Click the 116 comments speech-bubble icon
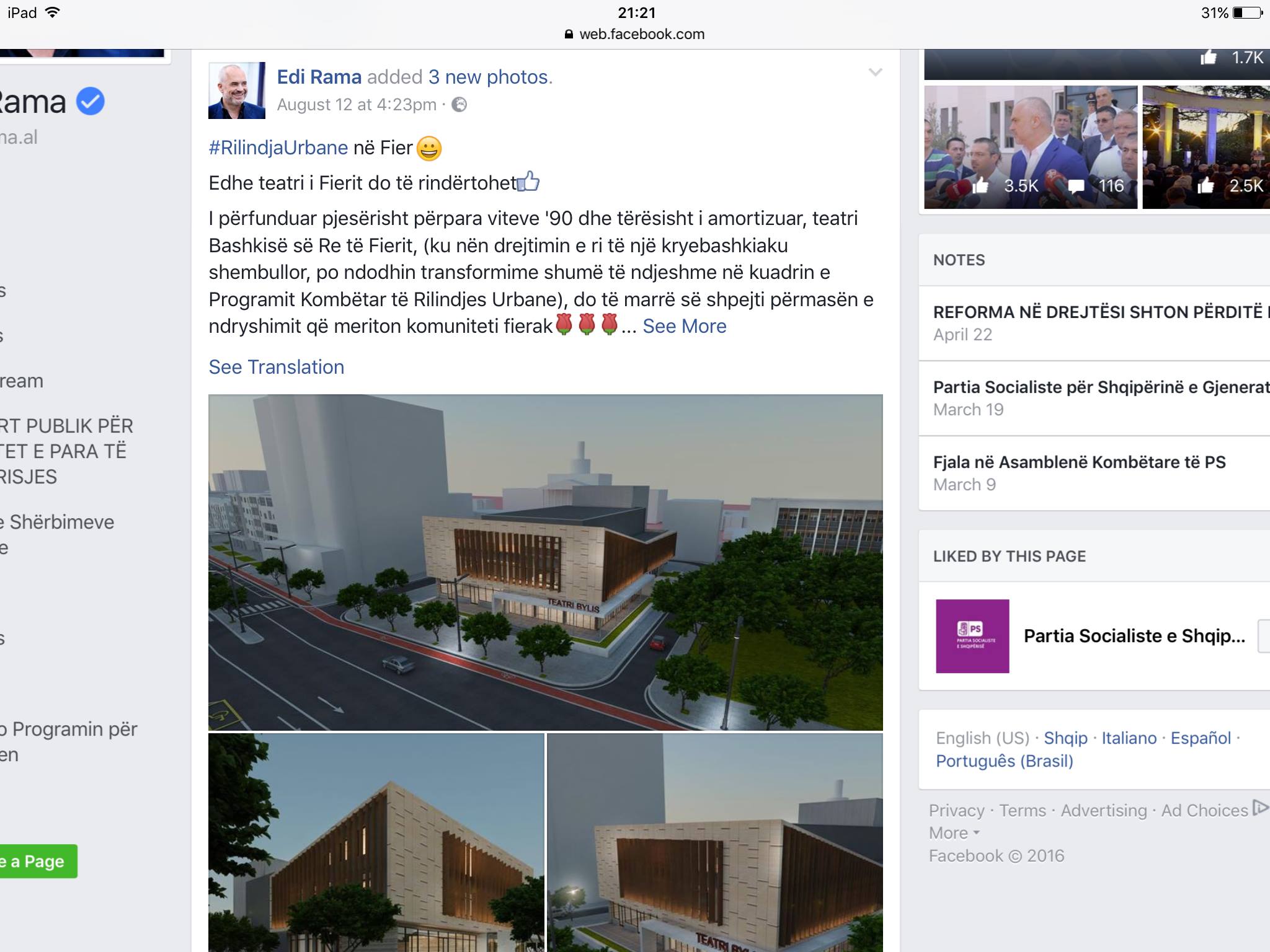Screen dimensions: 1270x952 point(1076,186)
